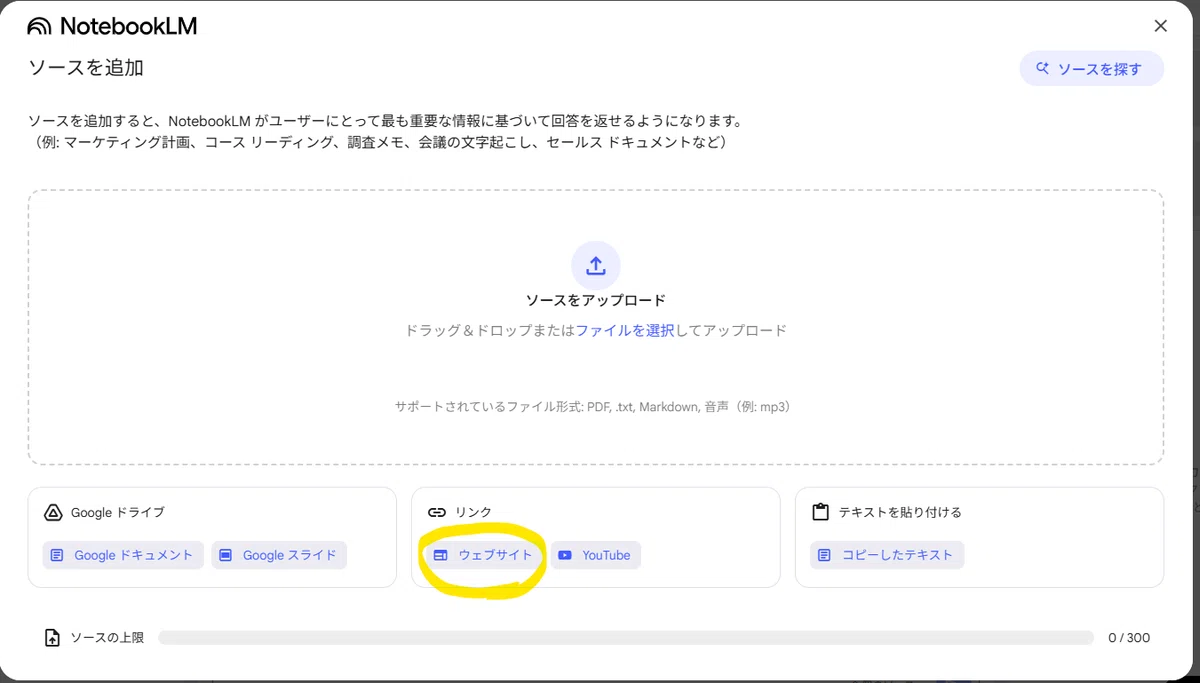
Task: Click the NotebookLM title text
Action: 129,26
